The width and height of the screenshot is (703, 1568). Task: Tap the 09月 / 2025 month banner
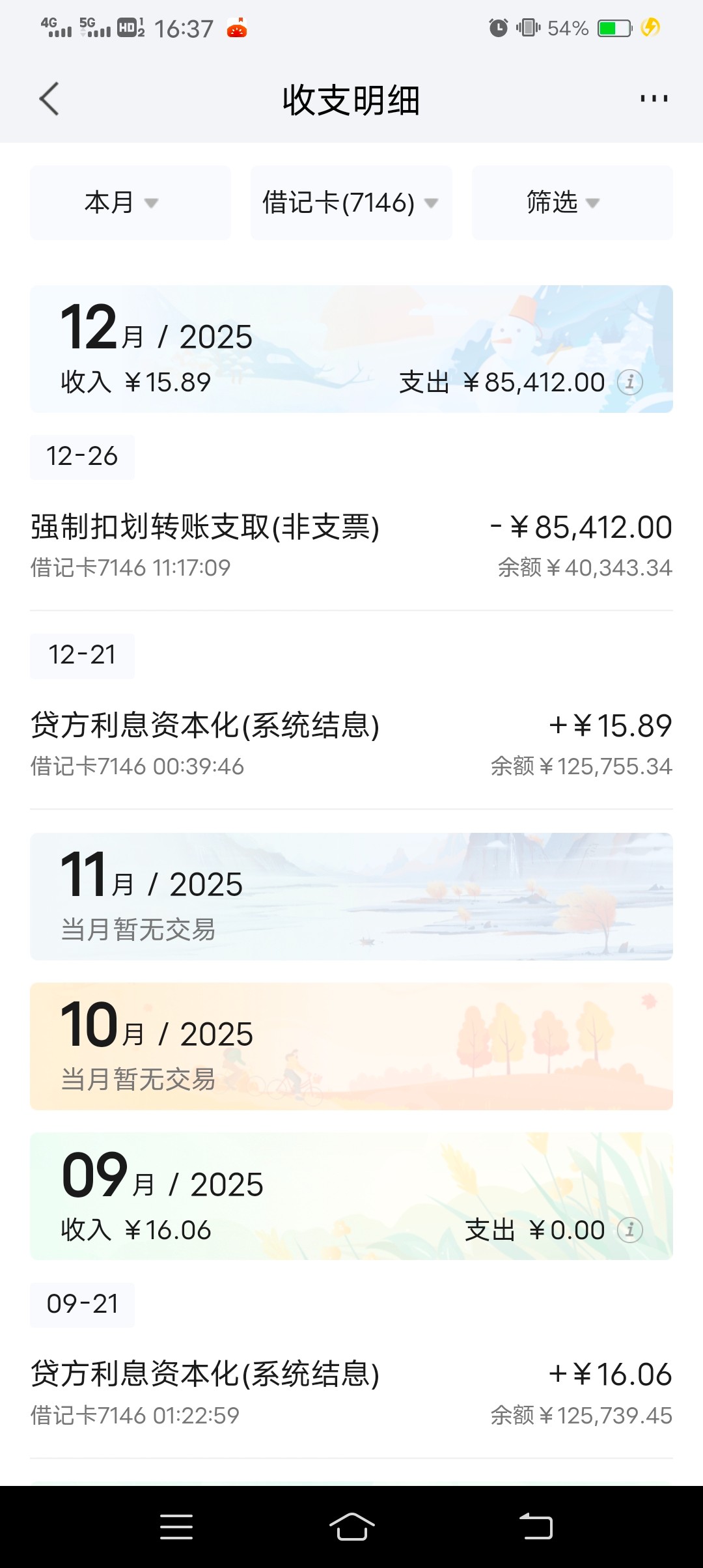pos(351,1196)
